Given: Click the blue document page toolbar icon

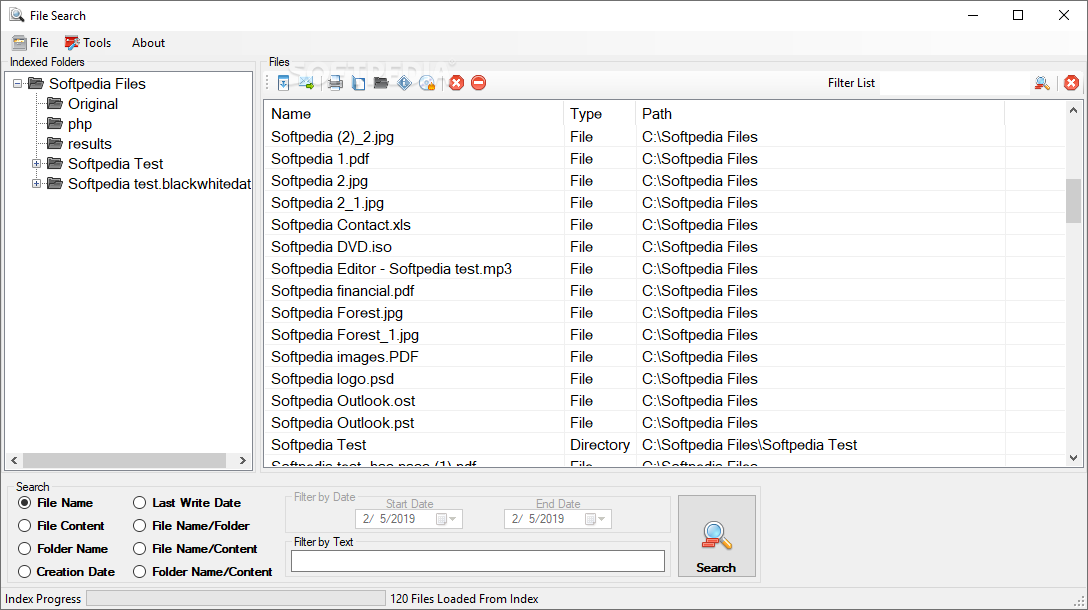Looking at the screenshot, I should 358,83.
